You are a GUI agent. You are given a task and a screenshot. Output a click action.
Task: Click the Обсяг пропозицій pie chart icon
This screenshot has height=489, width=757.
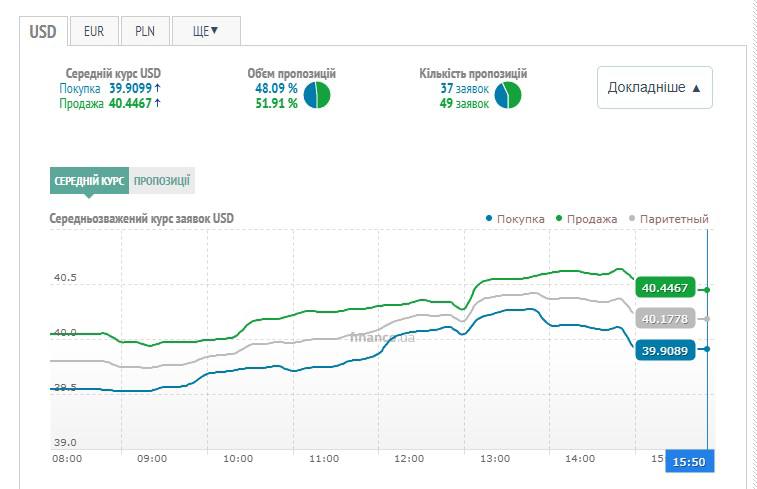(x=317, y=95)
